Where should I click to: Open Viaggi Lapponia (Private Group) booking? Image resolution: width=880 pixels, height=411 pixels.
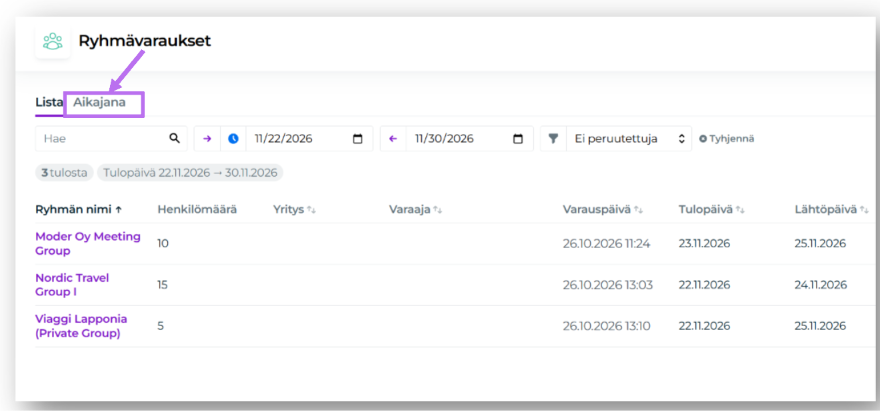click(x=81, y=326)
